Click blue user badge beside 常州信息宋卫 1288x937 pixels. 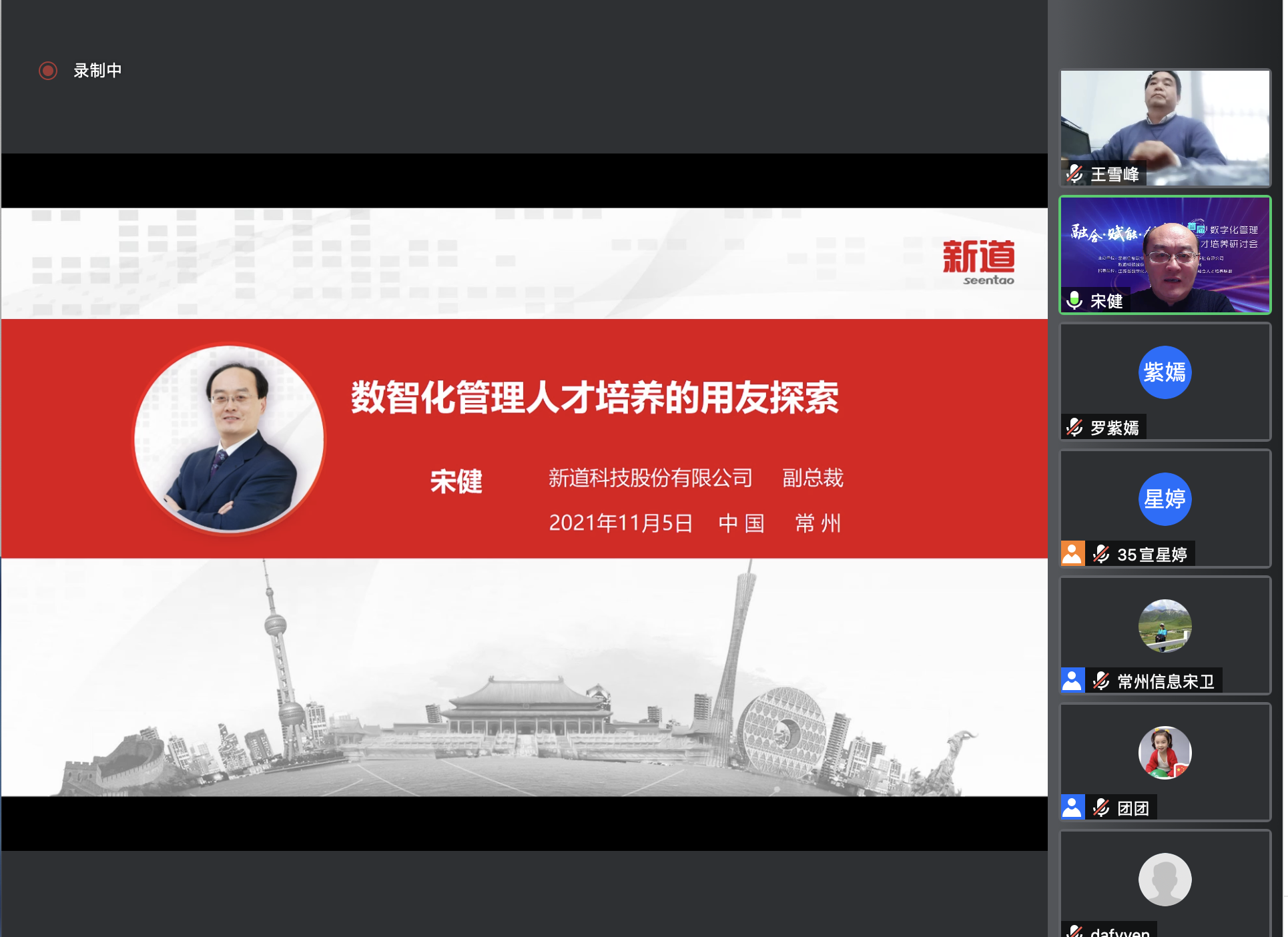pos(1072,681)
